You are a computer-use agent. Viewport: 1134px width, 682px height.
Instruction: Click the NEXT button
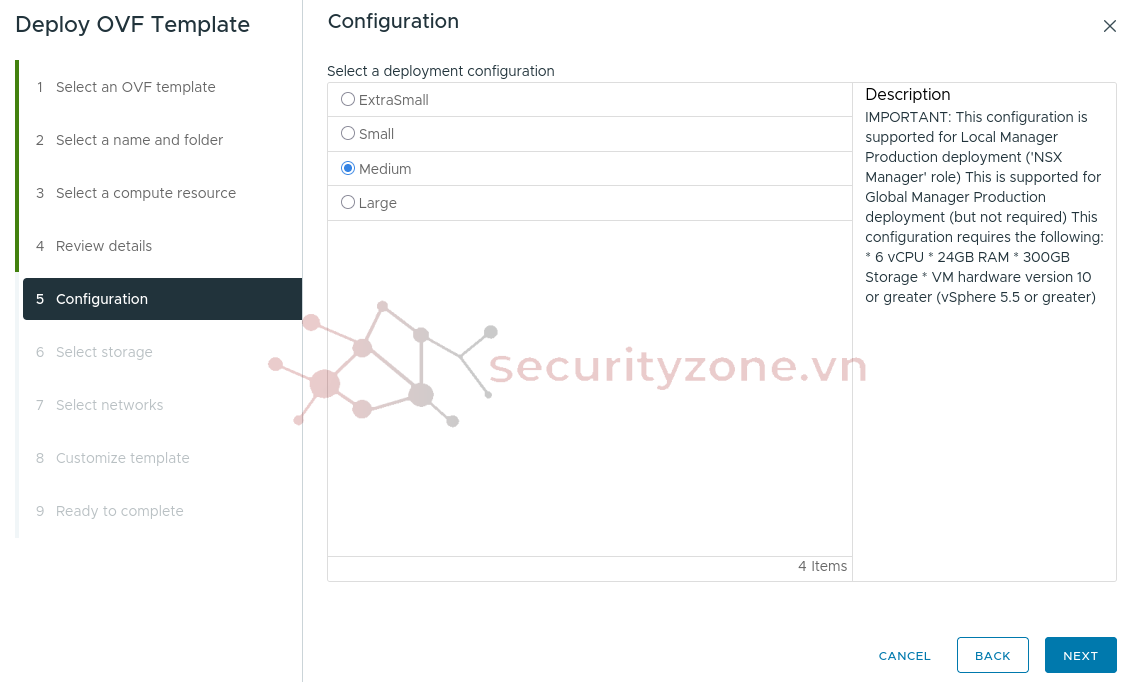point(1080,655)
